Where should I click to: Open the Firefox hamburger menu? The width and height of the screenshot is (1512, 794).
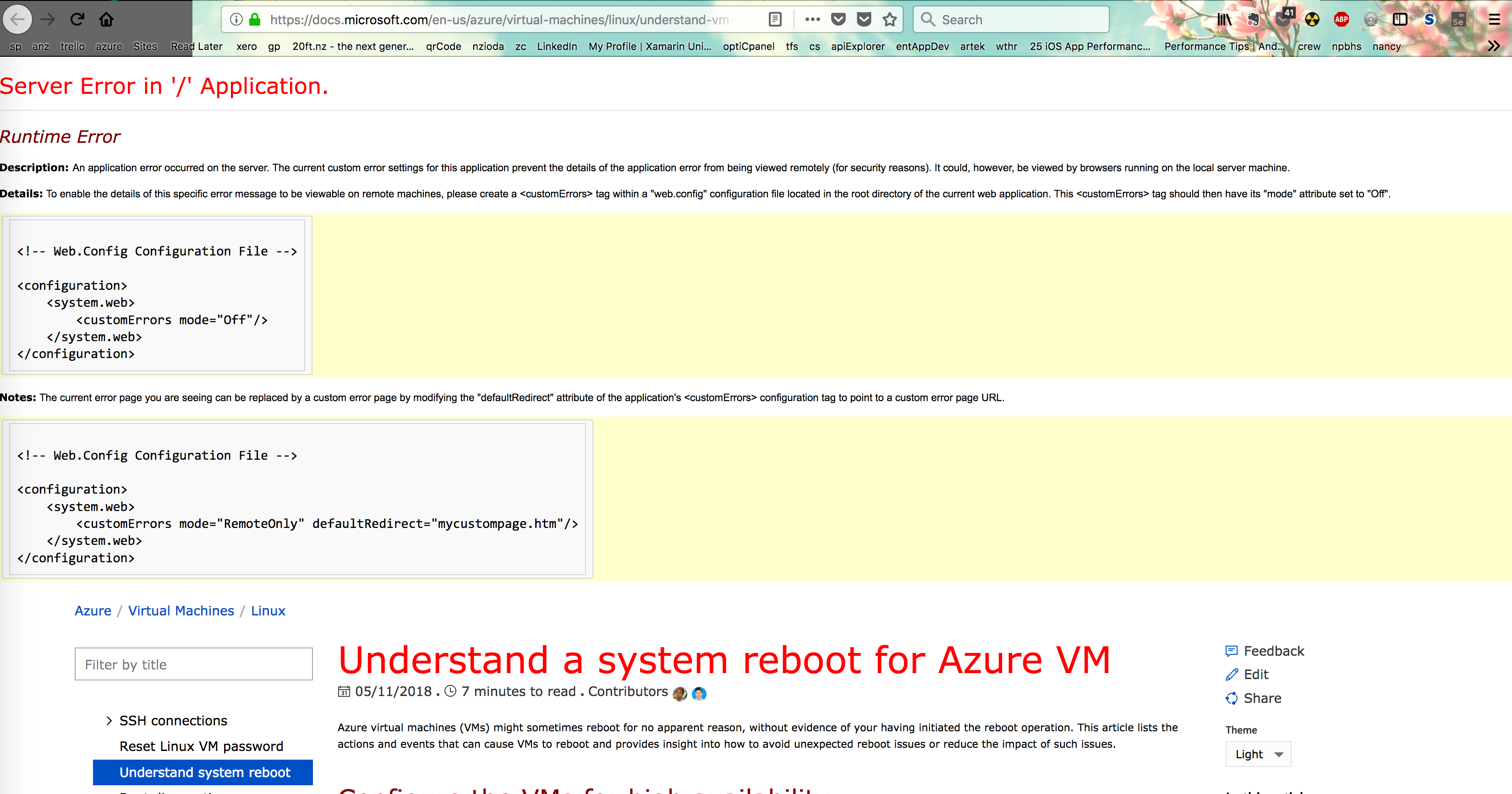[1495, 19]
